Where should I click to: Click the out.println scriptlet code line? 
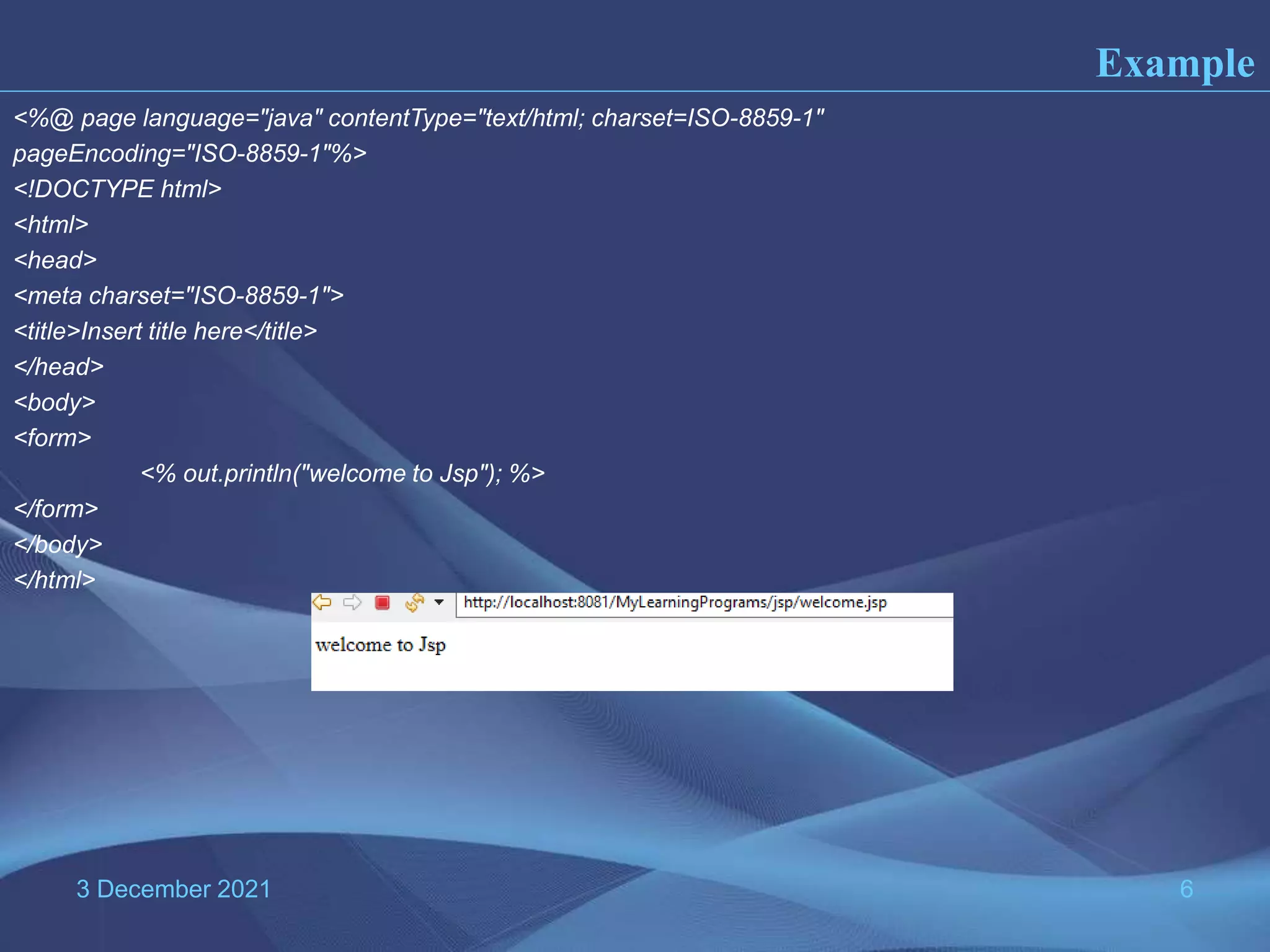pyautogui.click(x=342, y=474)
